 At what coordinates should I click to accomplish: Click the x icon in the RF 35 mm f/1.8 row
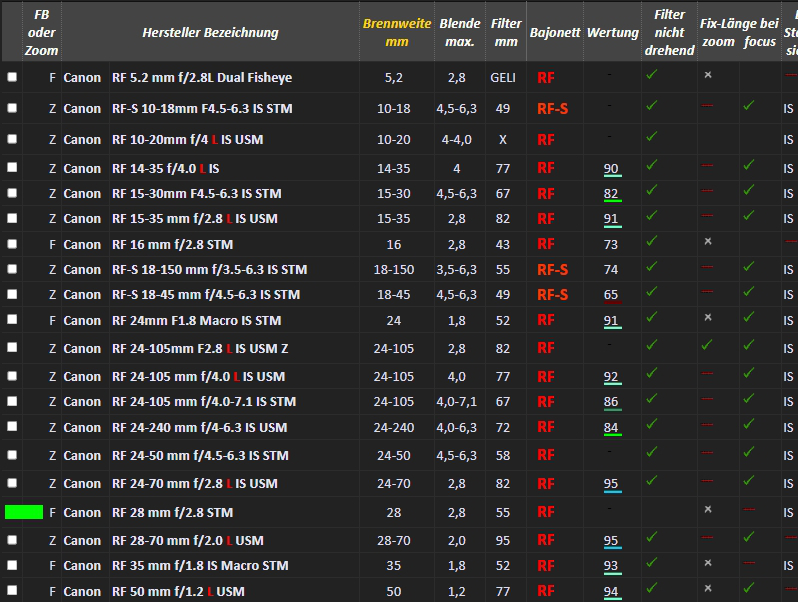click(x=707, y=563)
